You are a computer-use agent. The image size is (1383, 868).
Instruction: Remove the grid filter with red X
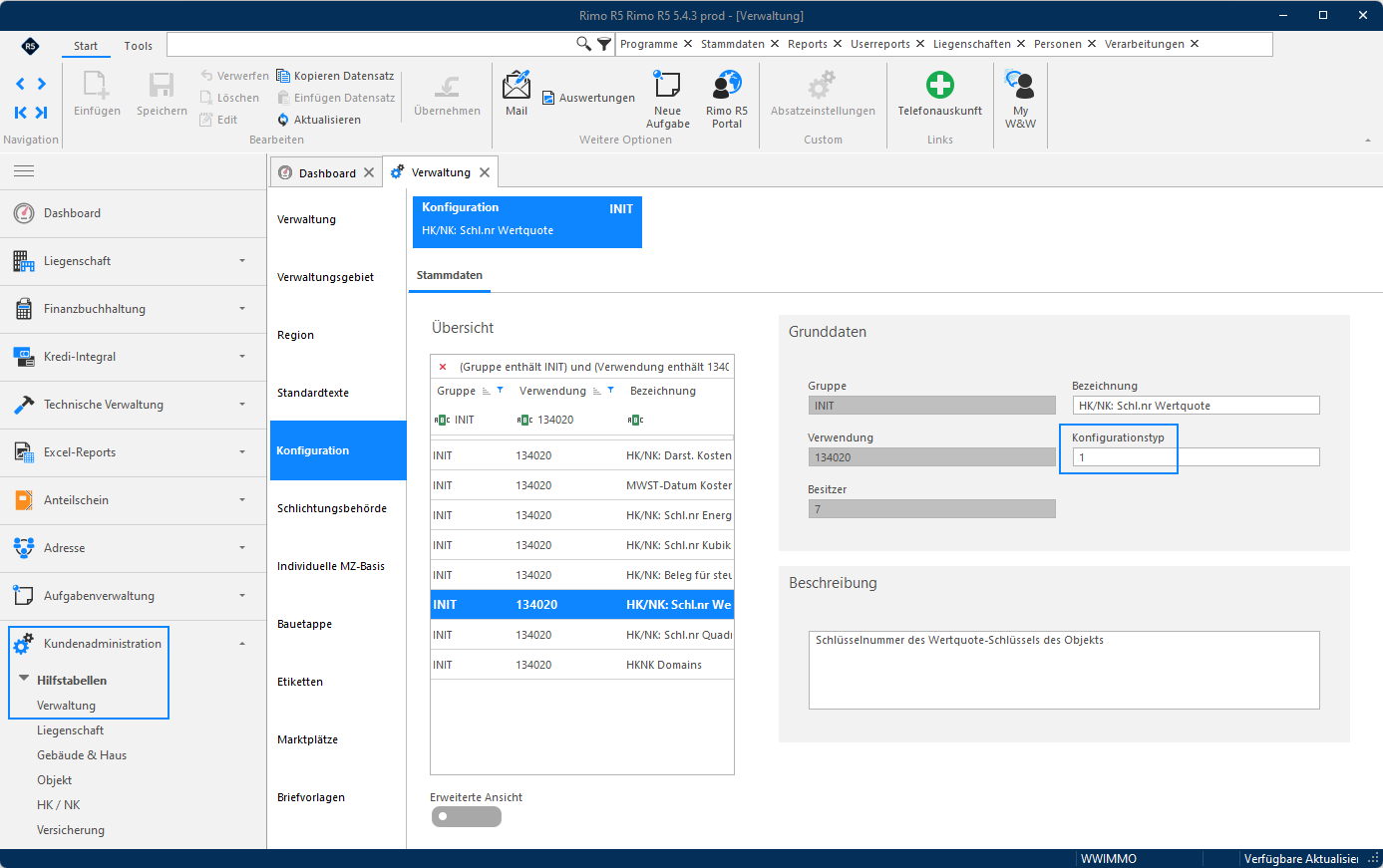[443, 367]
